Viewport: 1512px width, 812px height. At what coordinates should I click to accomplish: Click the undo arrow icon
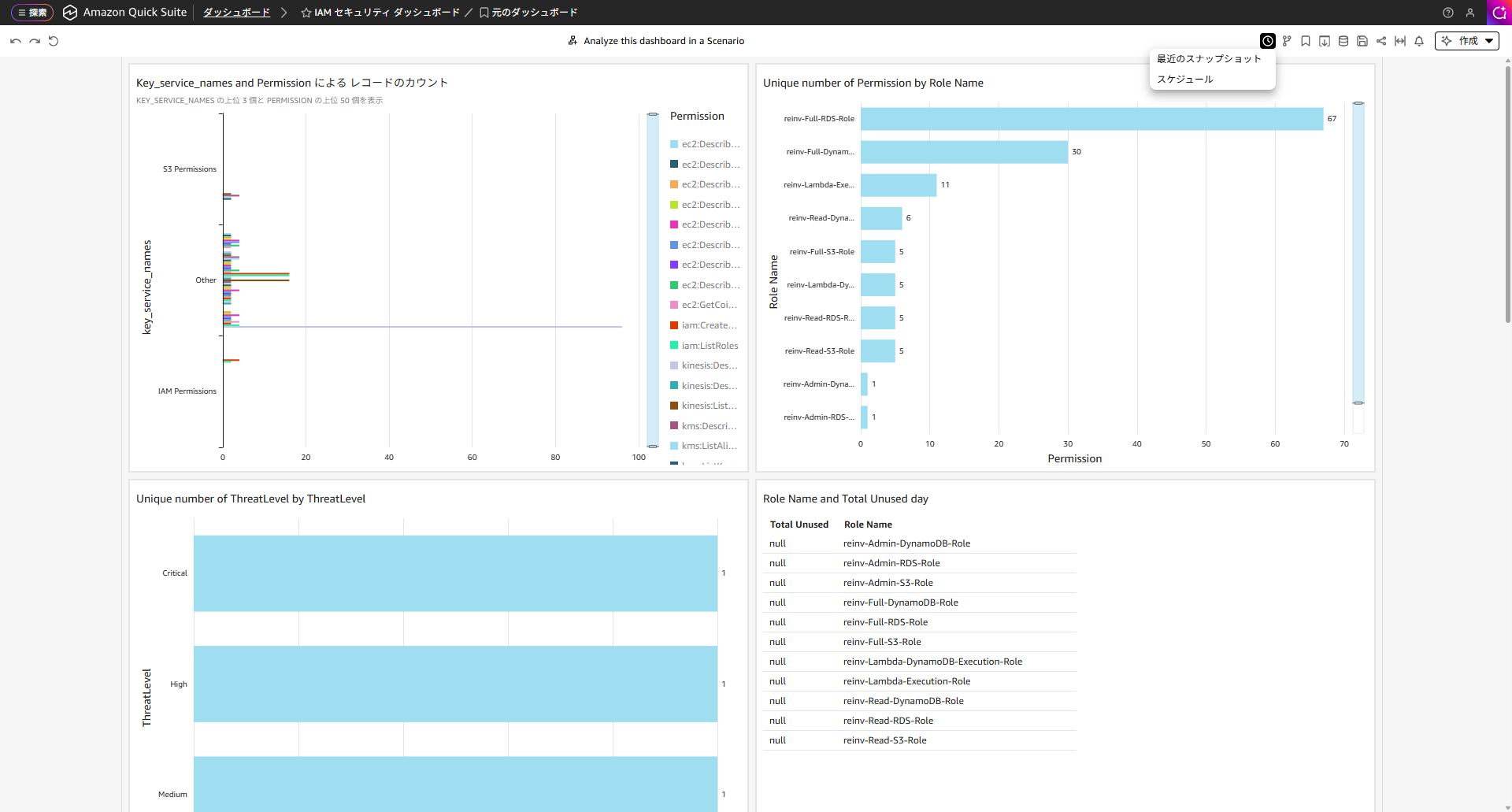coord(16,41)
